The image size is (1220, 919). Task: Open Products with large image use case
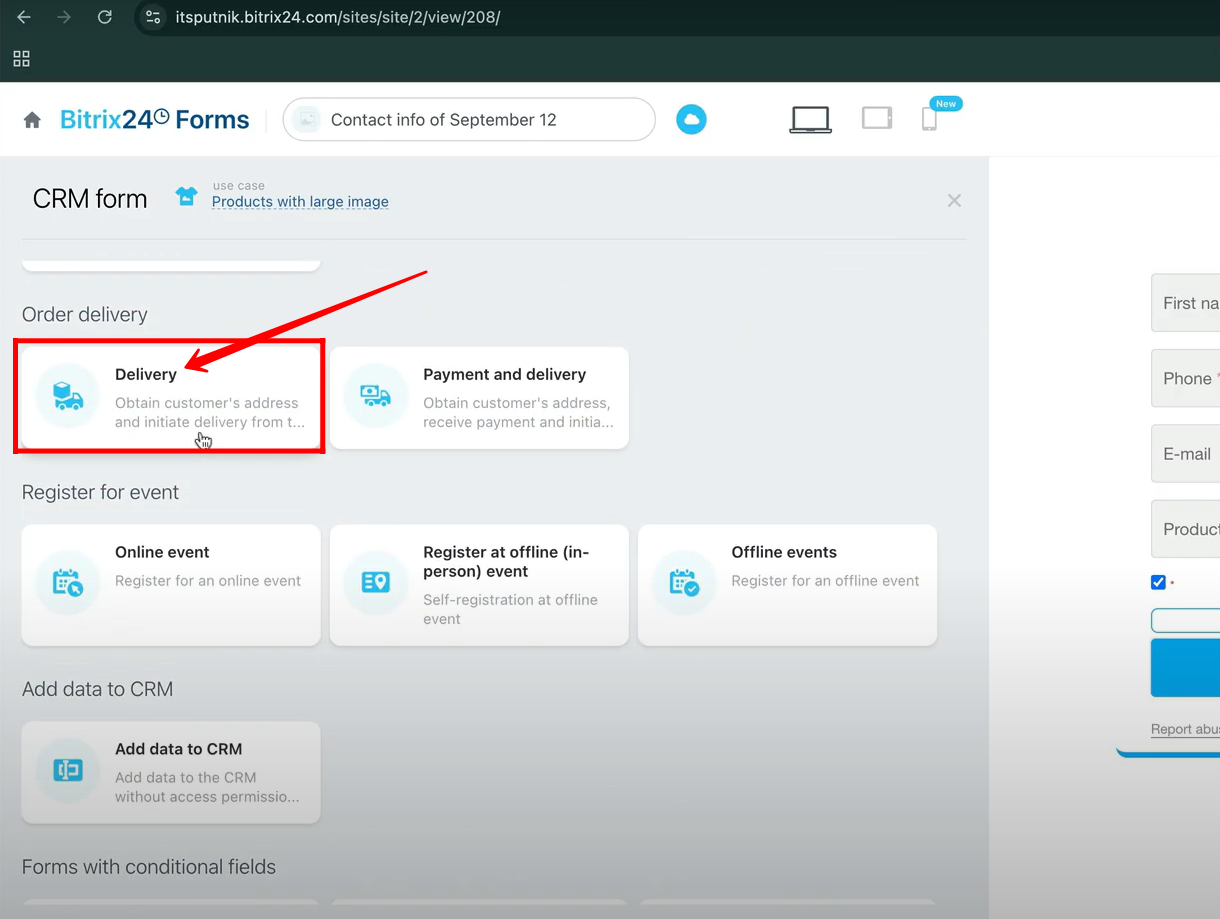pos(300,201)
